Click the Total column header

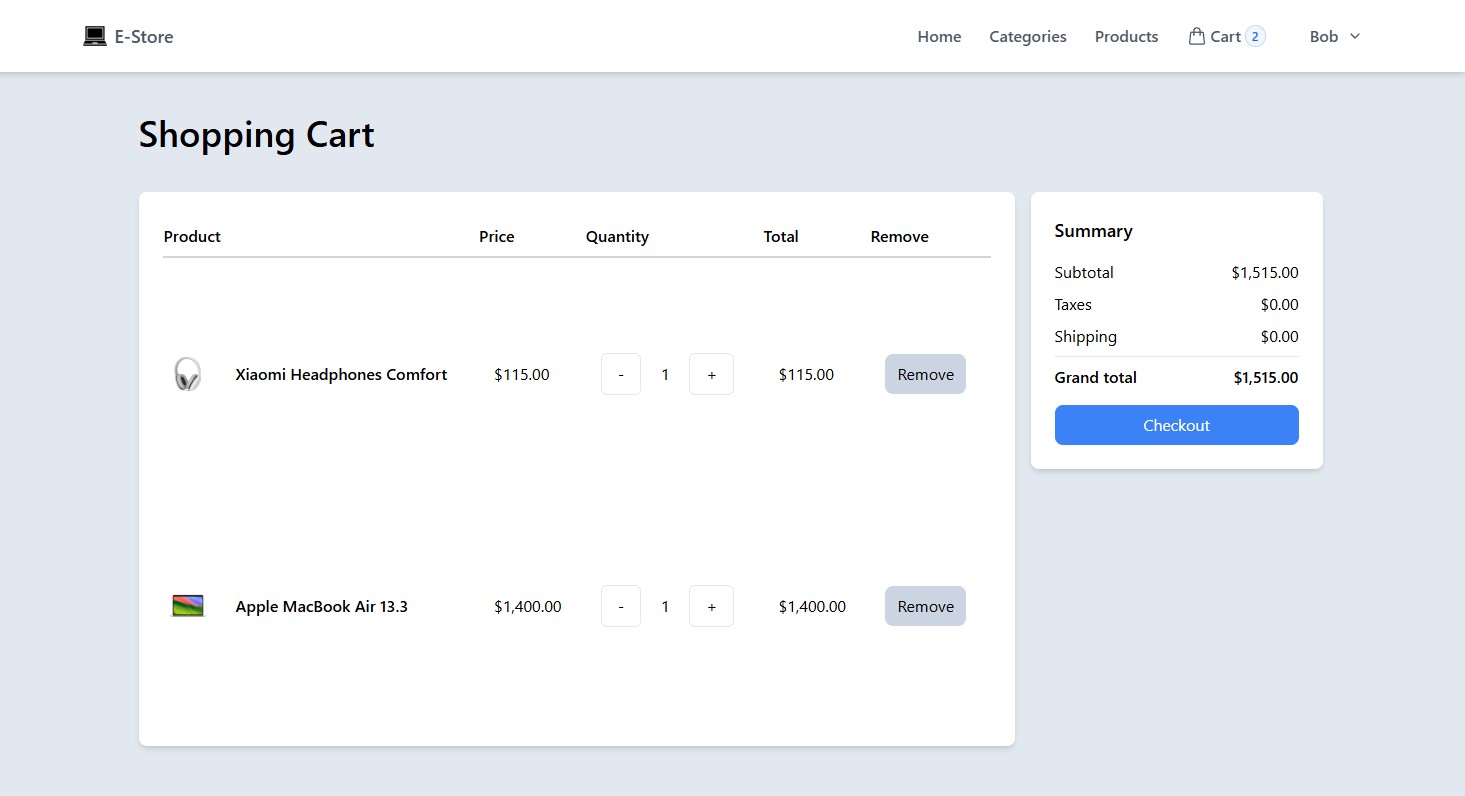tap(781, 237)
